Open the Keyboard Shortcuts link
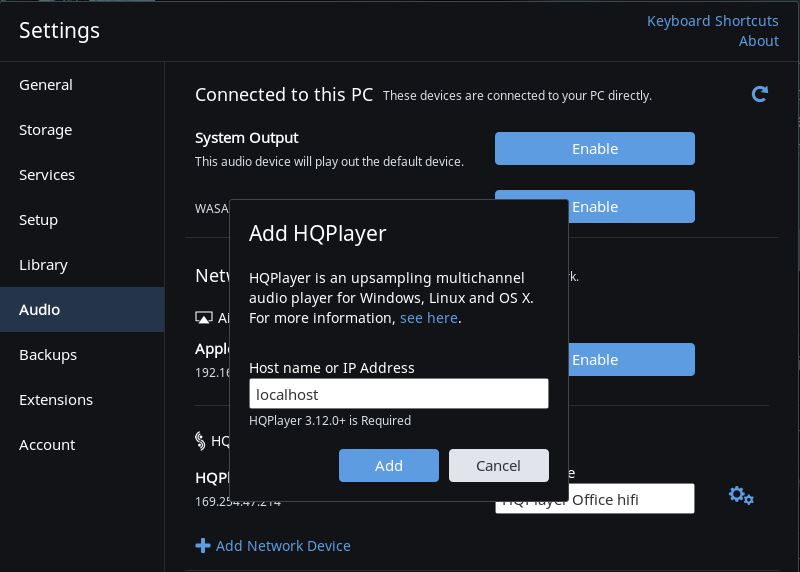Screen dimensions: 800x572 (x=712, y=21)
